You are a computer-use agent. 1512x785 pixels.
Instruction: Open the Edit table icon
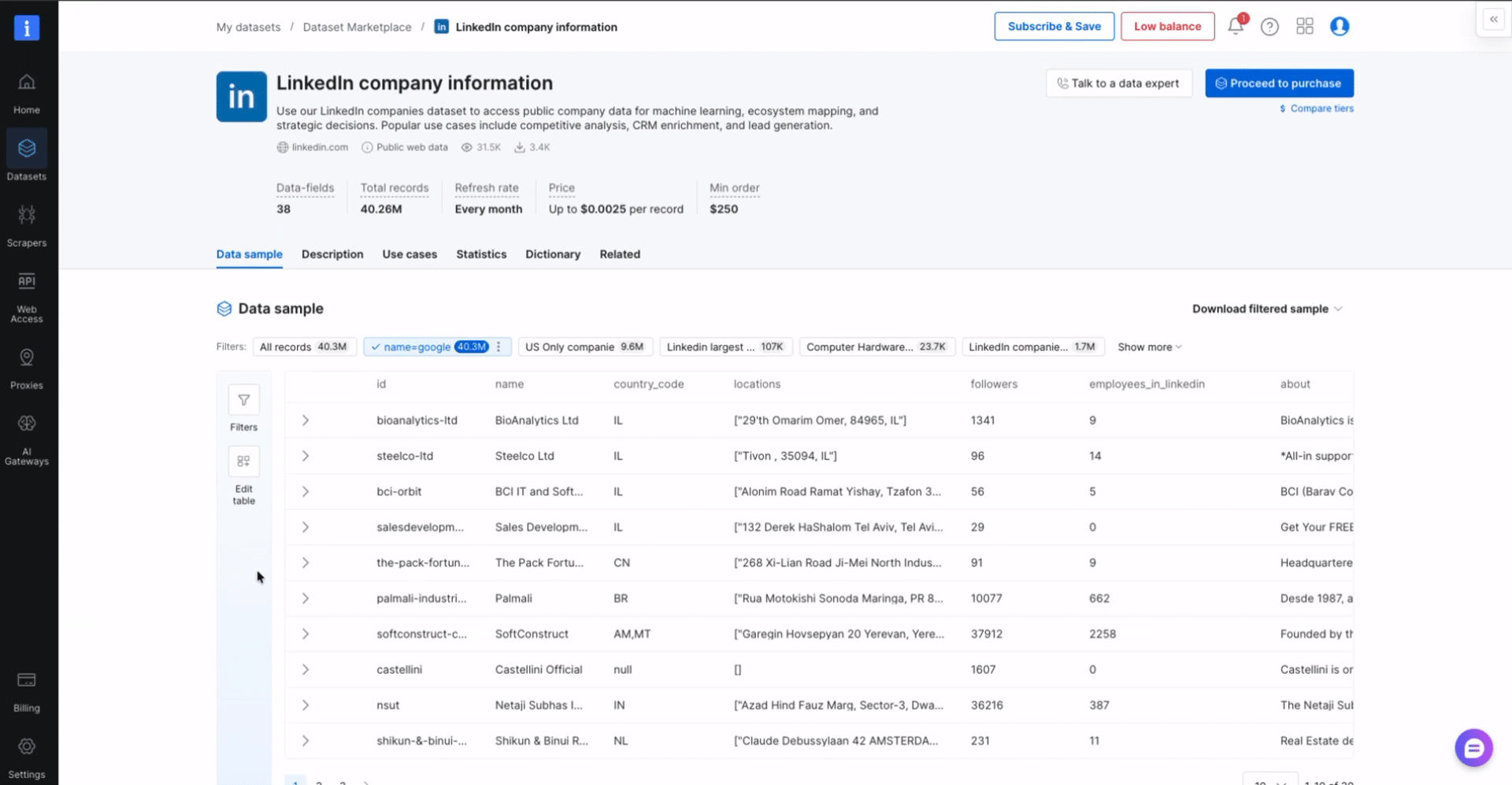tap(244, 461)
